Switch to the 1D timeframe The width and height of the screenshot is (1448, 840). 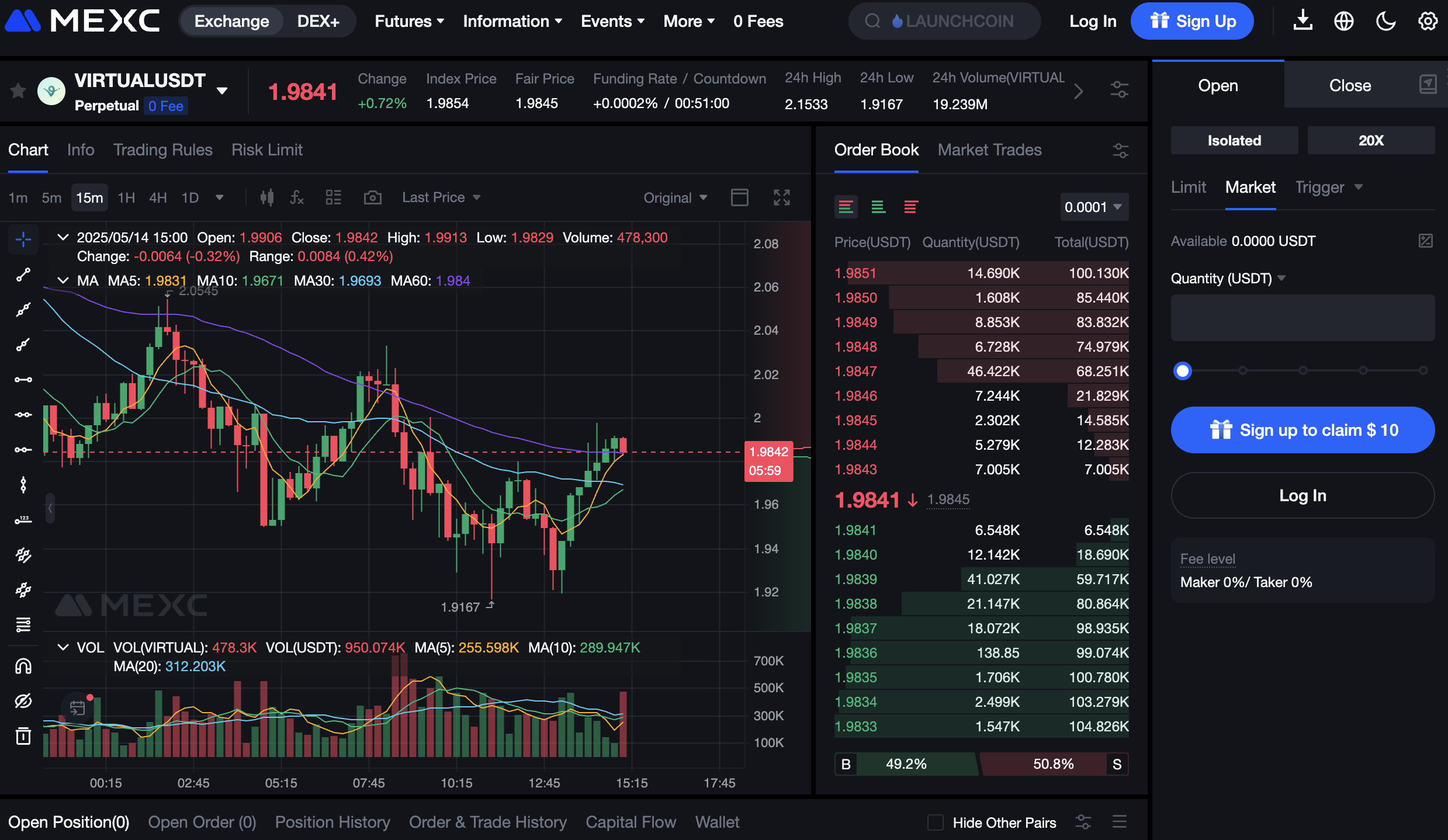(x=190, y=197)
